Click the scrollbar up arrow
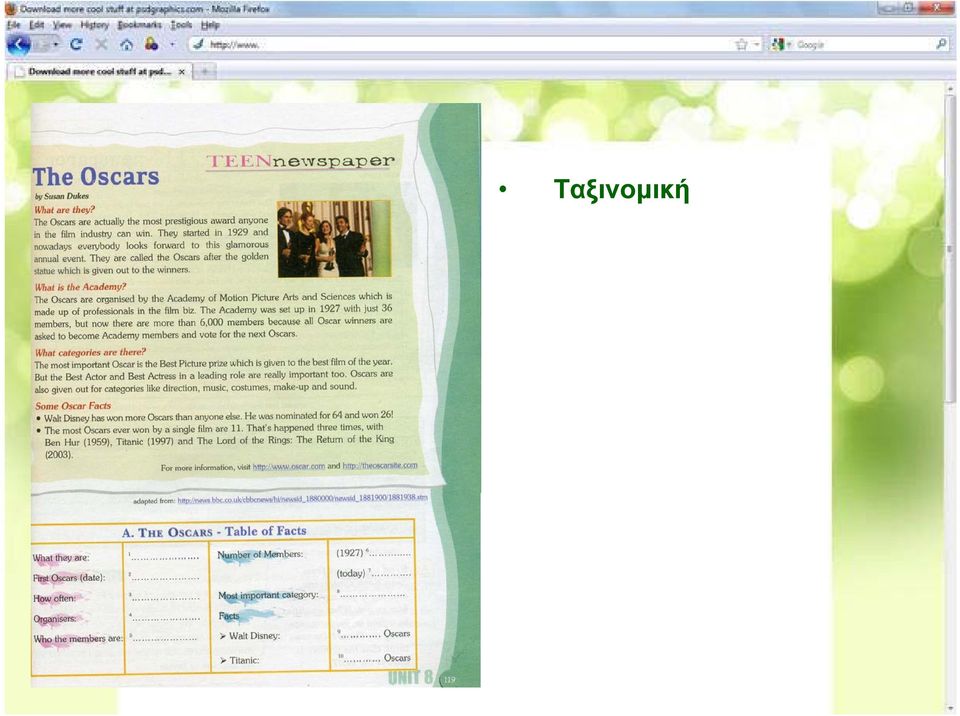Screen dimensions: 960x716 950,89
